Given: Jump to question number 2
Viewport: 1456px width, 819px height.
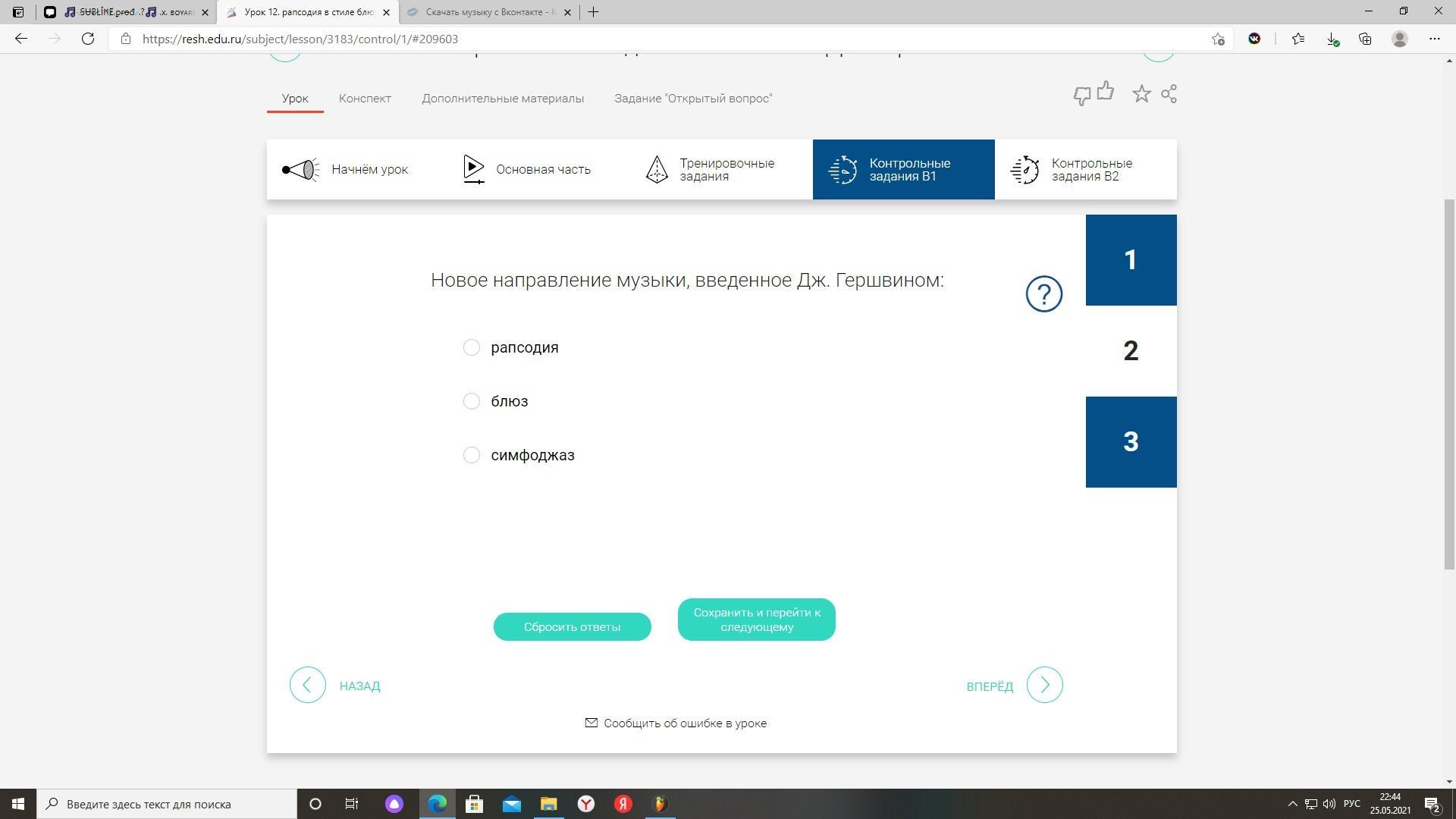Looking at the screenshot, I should coord(1131,351).
